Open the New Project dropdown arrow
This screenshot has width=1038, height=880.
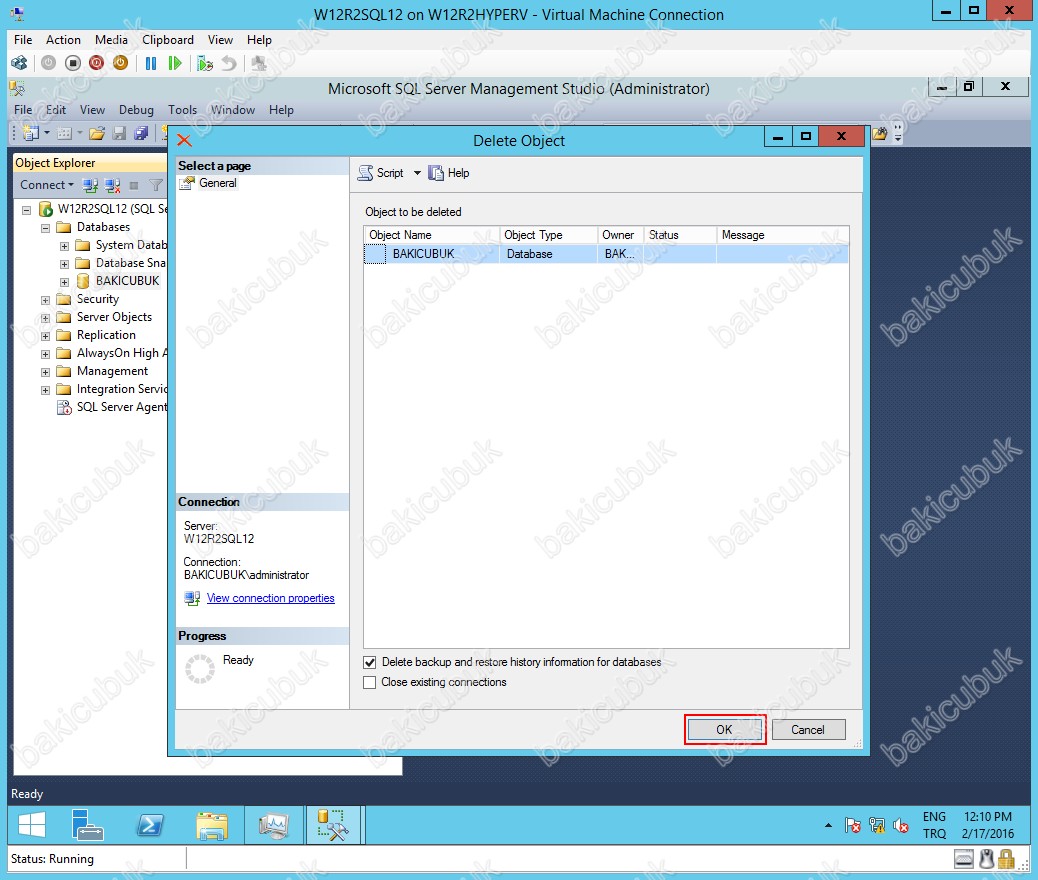[x=47, y=133]
